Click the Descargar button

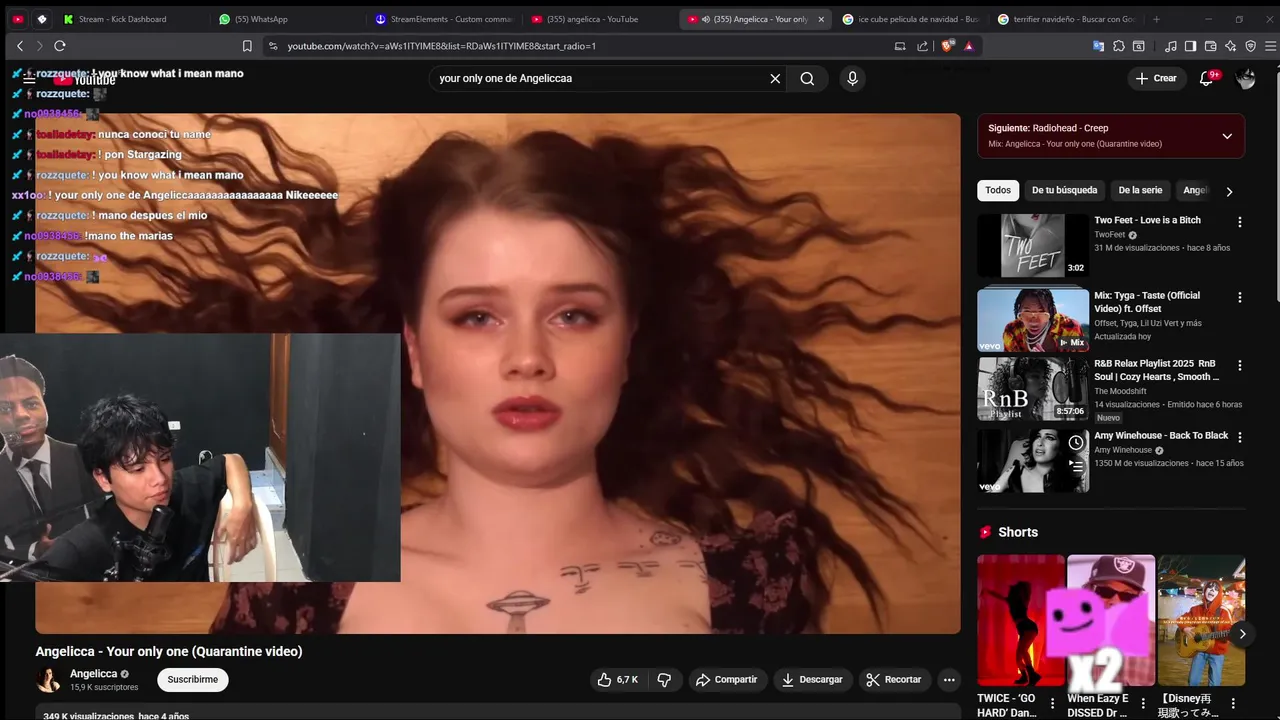click(812, 680)
